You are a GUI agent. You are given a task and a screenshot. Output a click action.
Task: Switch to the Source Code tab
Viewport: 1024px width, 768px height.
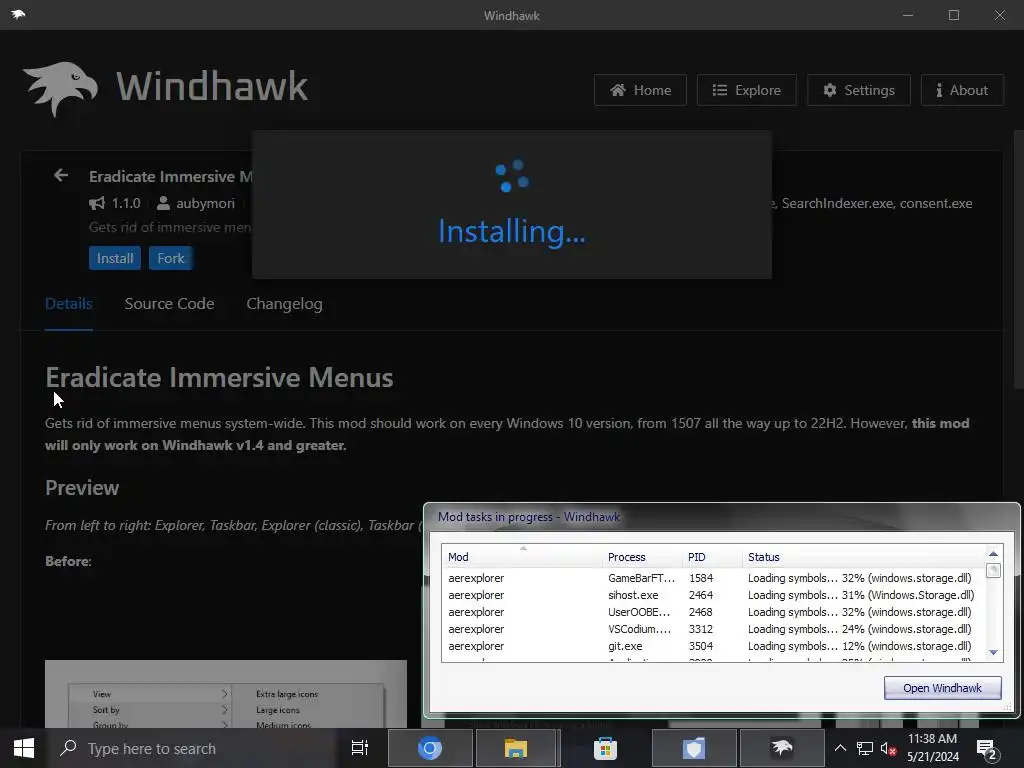click(x=169, y=304)
